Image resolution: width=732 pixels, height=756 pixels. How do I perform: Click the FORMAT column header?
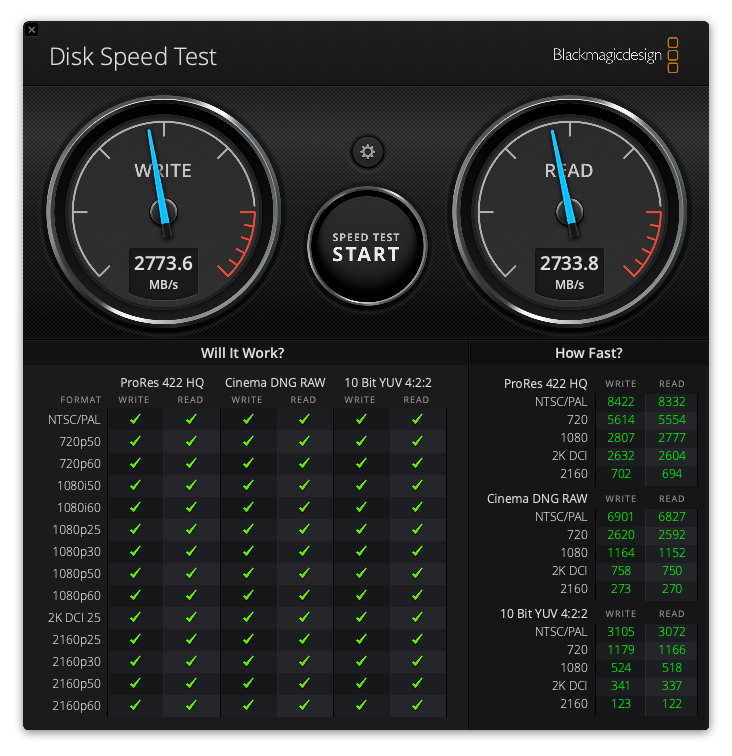81,400
